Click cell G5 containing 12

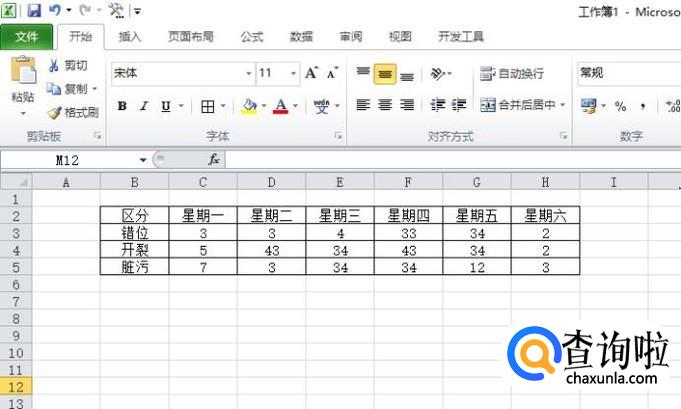tap(477, 267)
